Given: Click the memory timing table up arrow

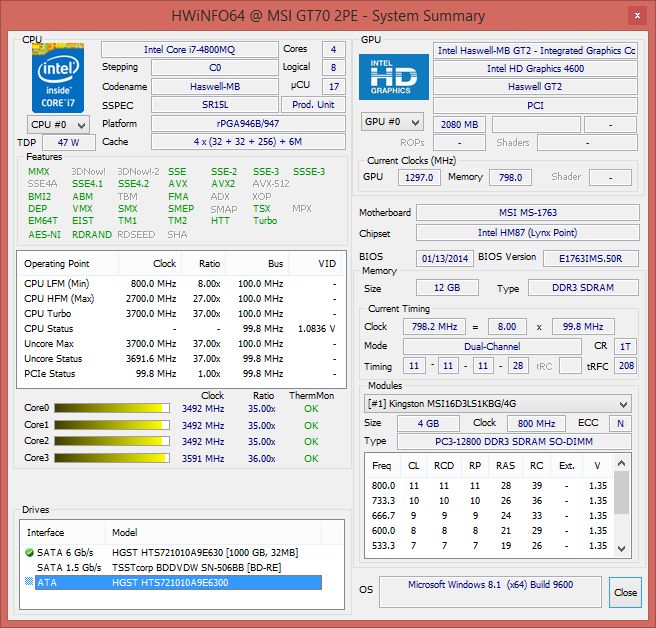Looking at the screenshot, I should (x=621, y=463).
